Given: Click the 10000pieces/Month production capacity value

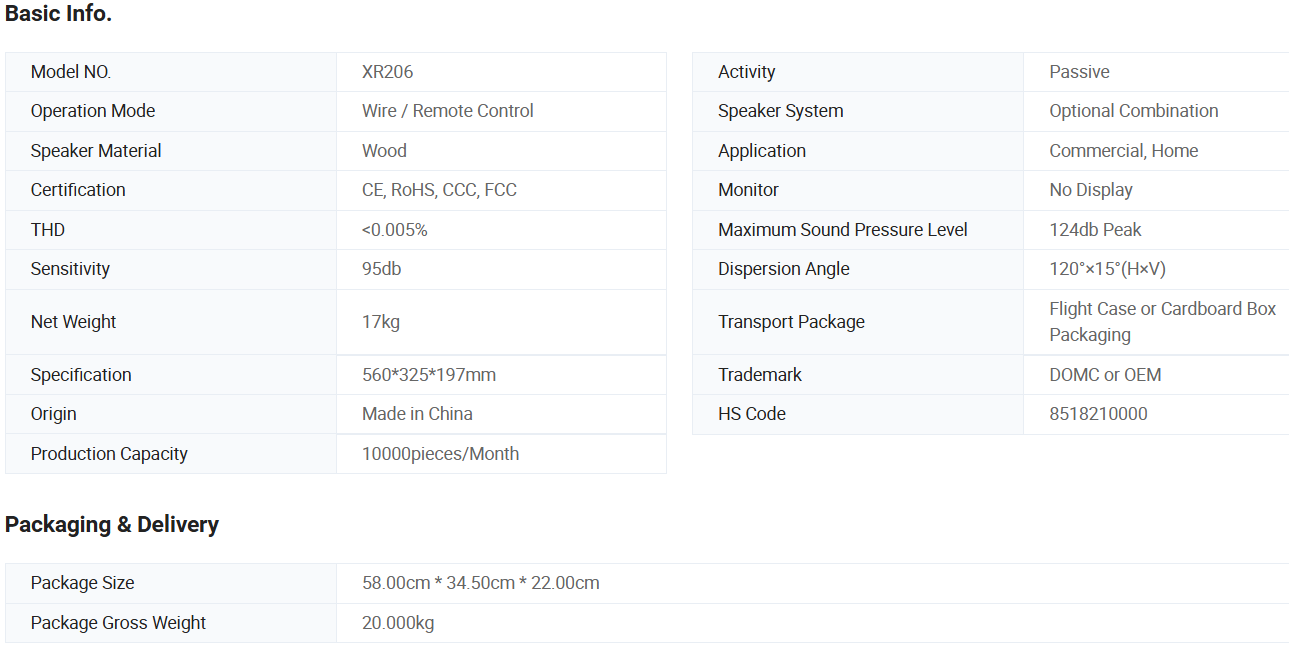Looking at the screenshot, I should pos(440,454).
